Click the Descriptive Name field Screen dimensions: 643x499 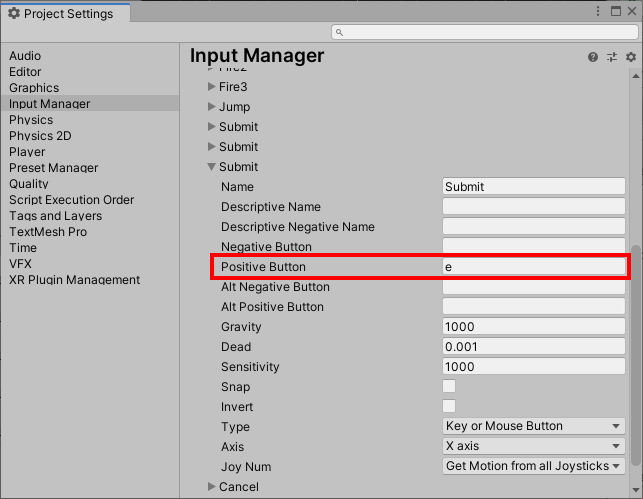coord(534,206)
